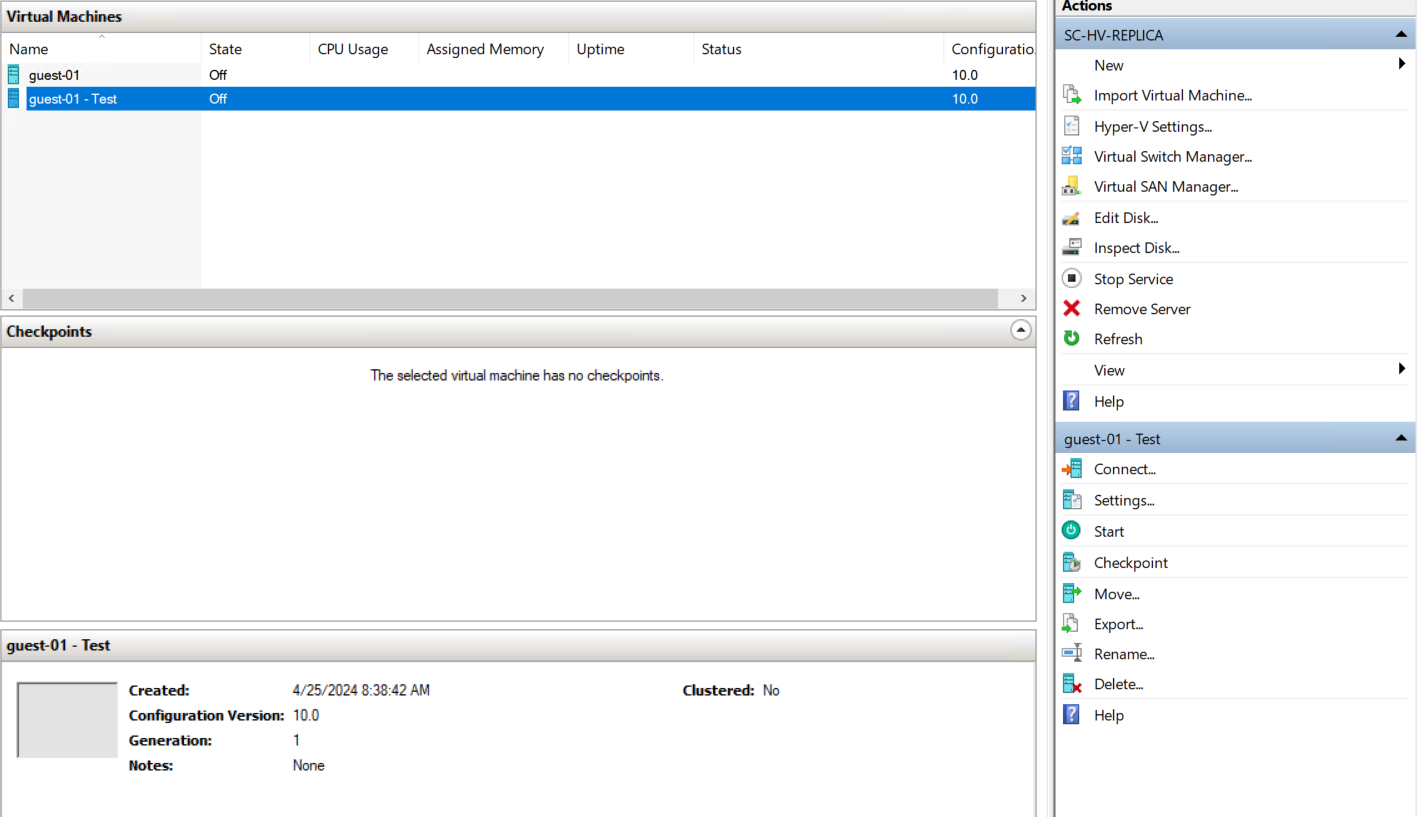Click the Created date value 4/25/2024 8:38:42 AM
1417x817 pixels.
coord(361,690)
